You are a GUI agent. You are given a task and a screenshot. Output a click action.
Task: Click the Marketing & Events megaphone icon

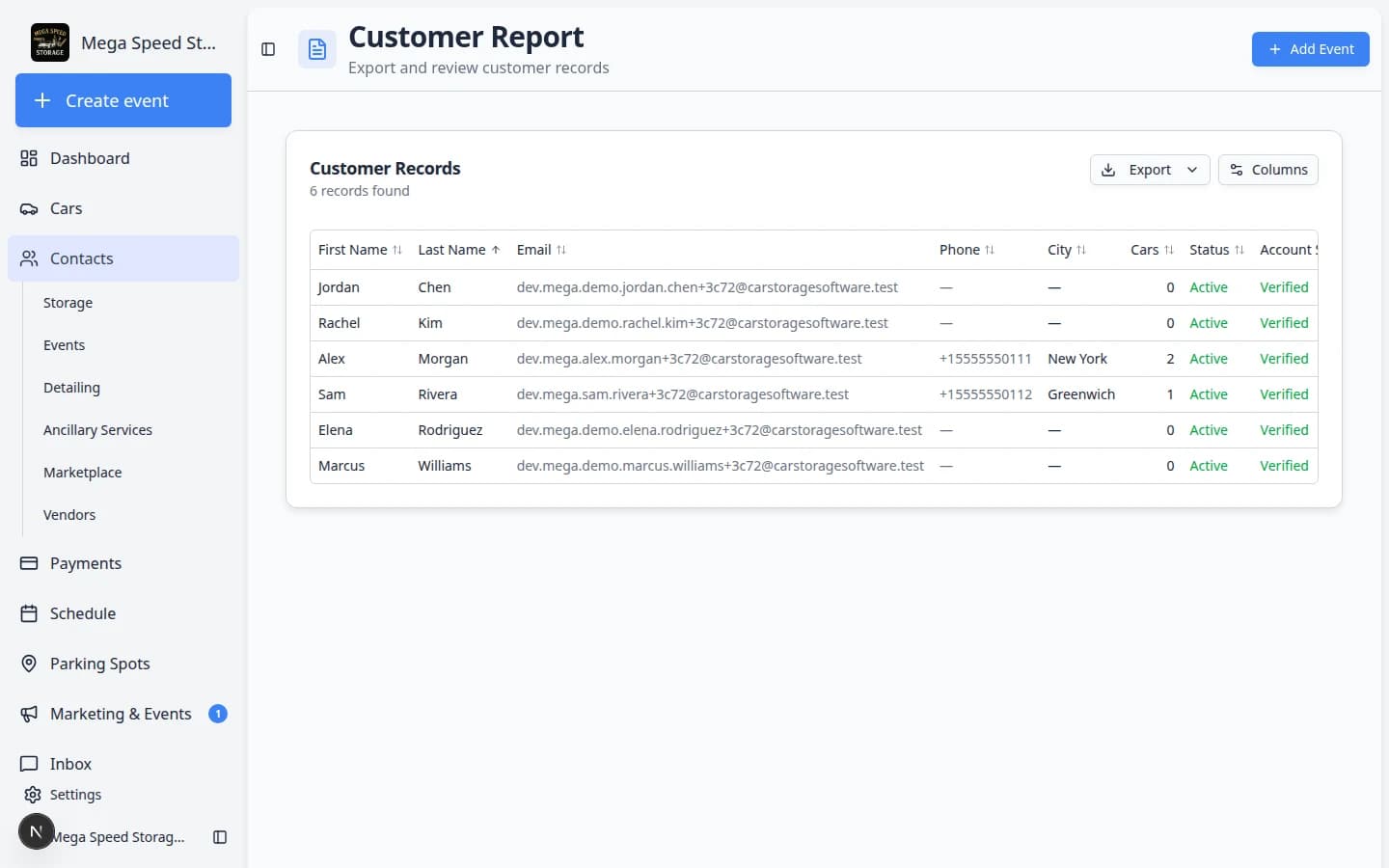pyautogui.click(x=29, y=714)
